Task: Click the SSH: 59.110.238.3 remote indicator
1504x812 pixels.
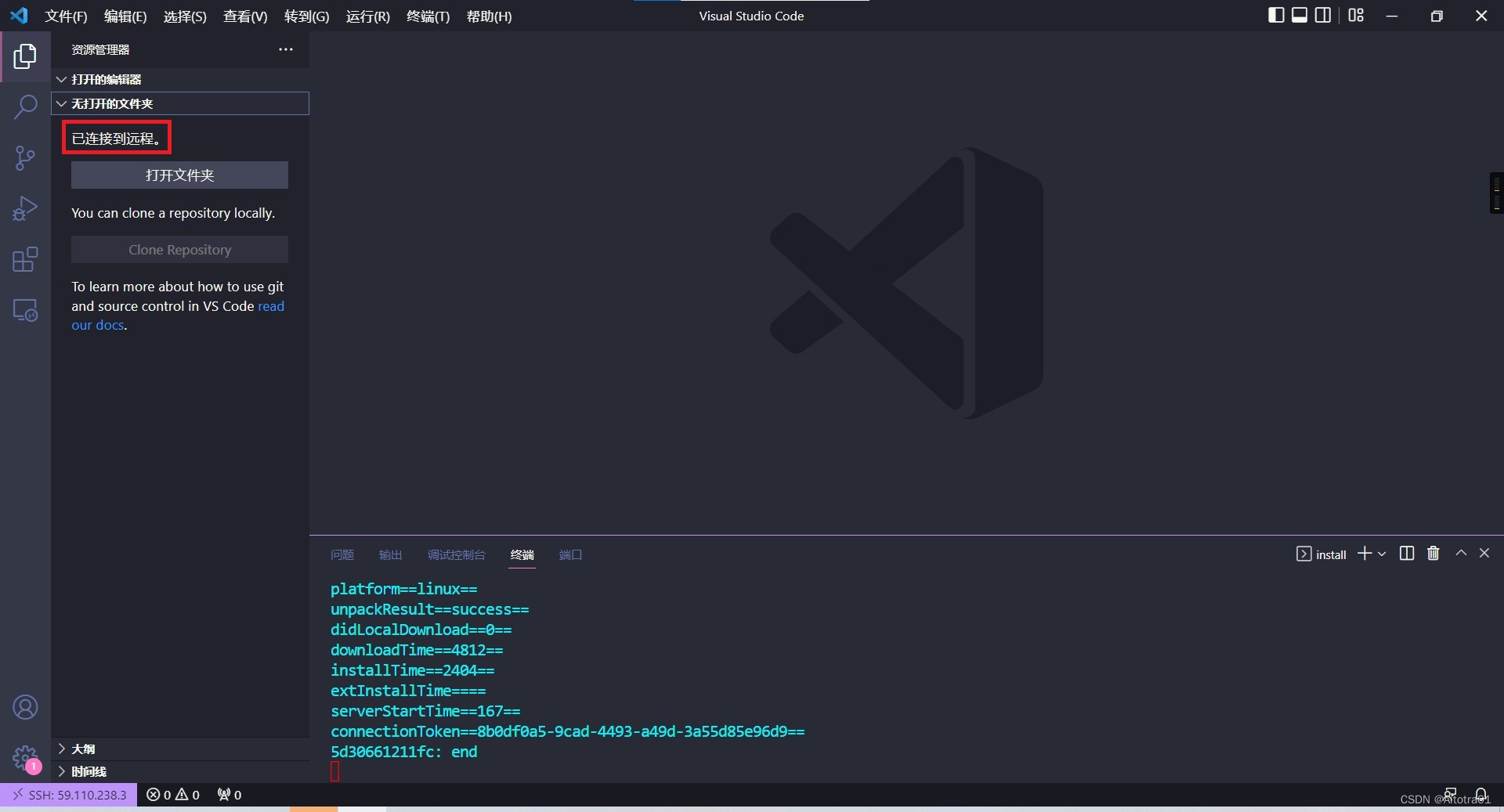Action: coord(69,795)
